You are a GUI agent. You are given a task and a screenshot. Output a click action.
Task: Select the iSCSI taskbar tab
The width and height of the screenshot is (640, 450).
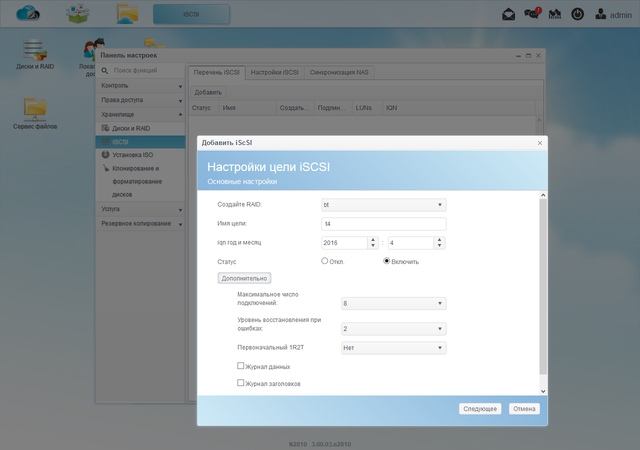191,14
